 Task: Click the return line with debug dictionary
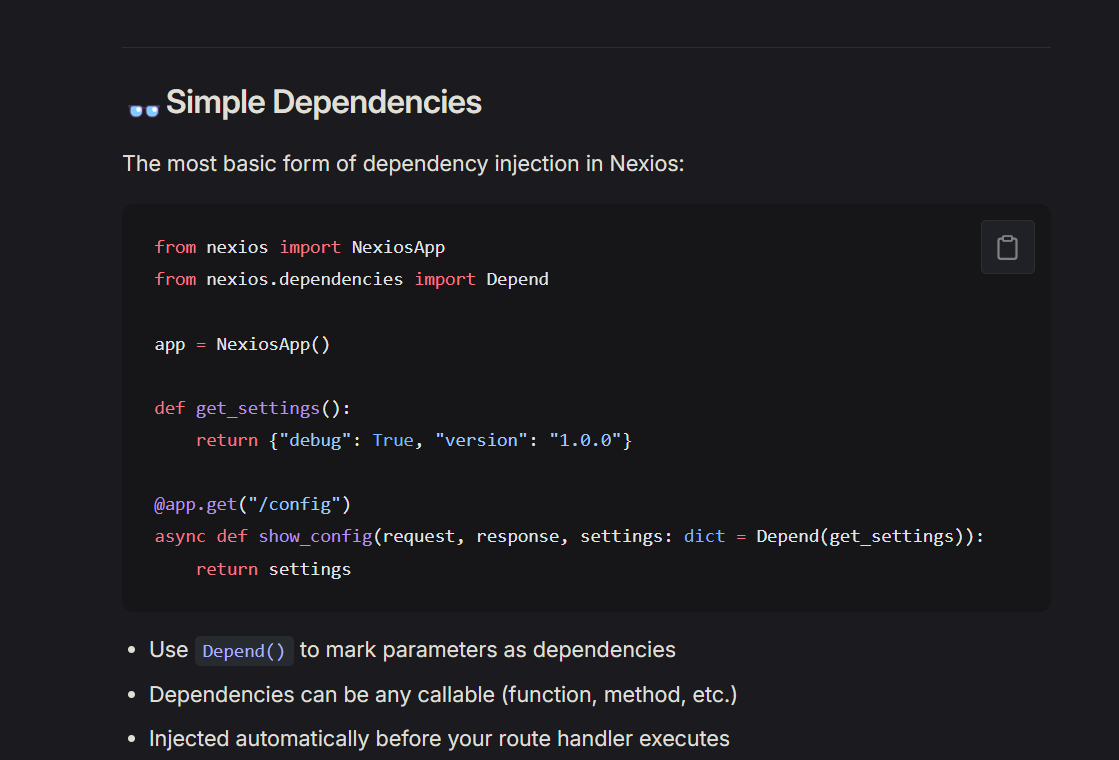point(414,440)
